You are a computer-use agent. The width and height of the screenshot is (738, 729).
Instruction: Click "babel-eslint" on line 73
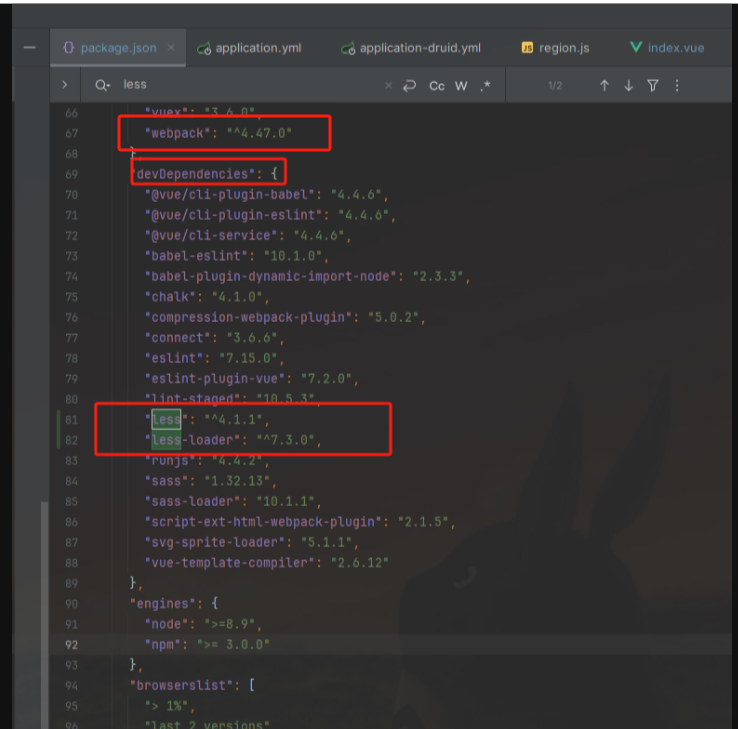click(x=196, y=256)
